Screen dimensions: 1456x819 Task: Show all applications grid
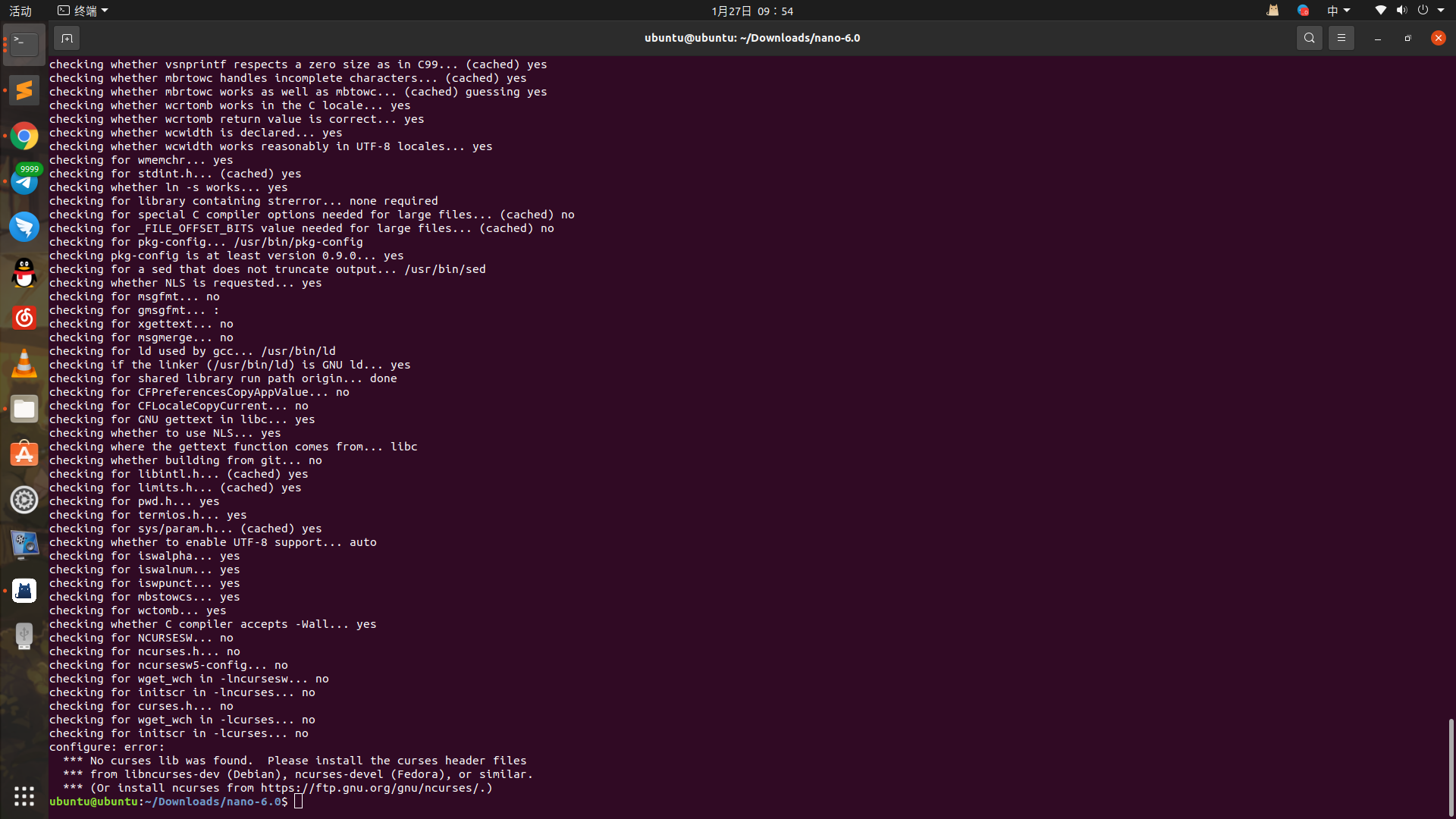[24, 795]
